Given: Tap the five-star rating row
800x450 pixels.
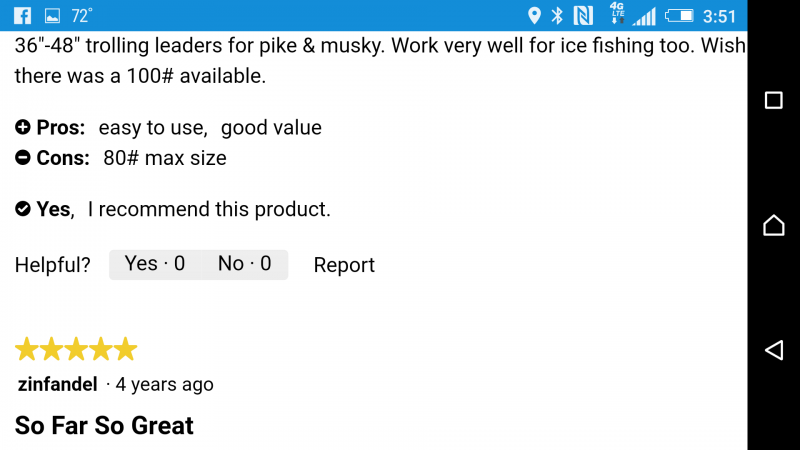Looking at the screenshot, I should [x=76, y=349].
